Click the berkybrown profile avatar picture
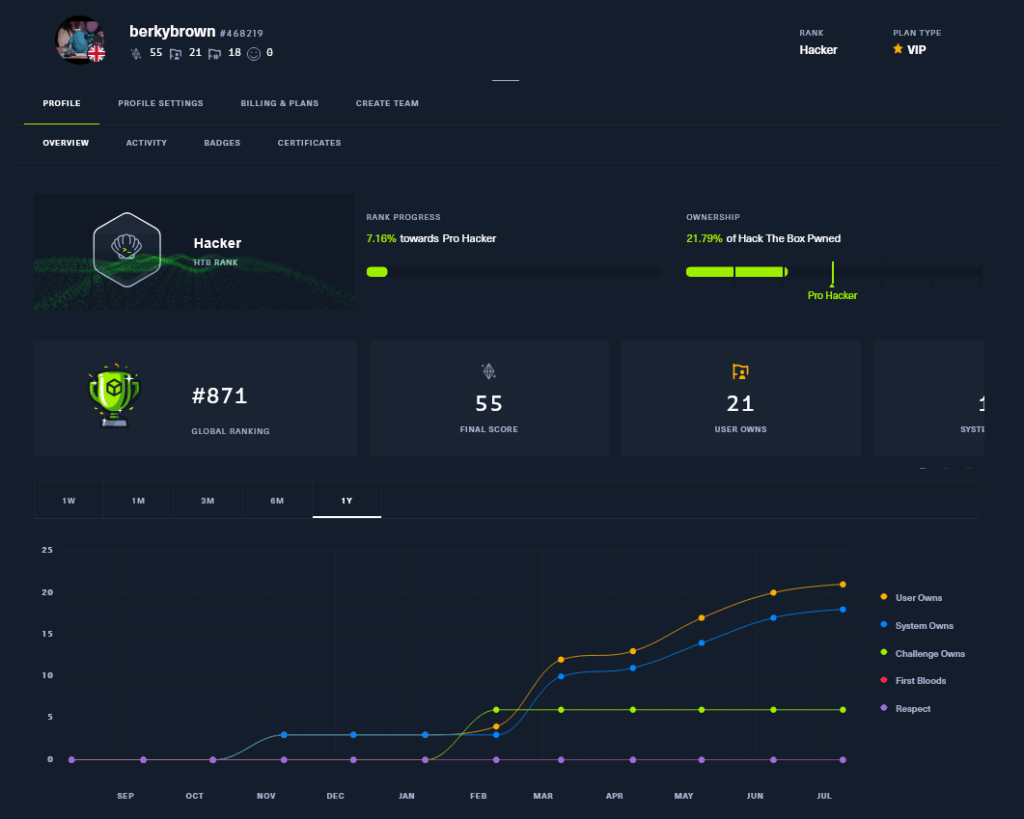The height and width of the screenshot is (819, 1024). pyautogui.click(x=81, y=40)
